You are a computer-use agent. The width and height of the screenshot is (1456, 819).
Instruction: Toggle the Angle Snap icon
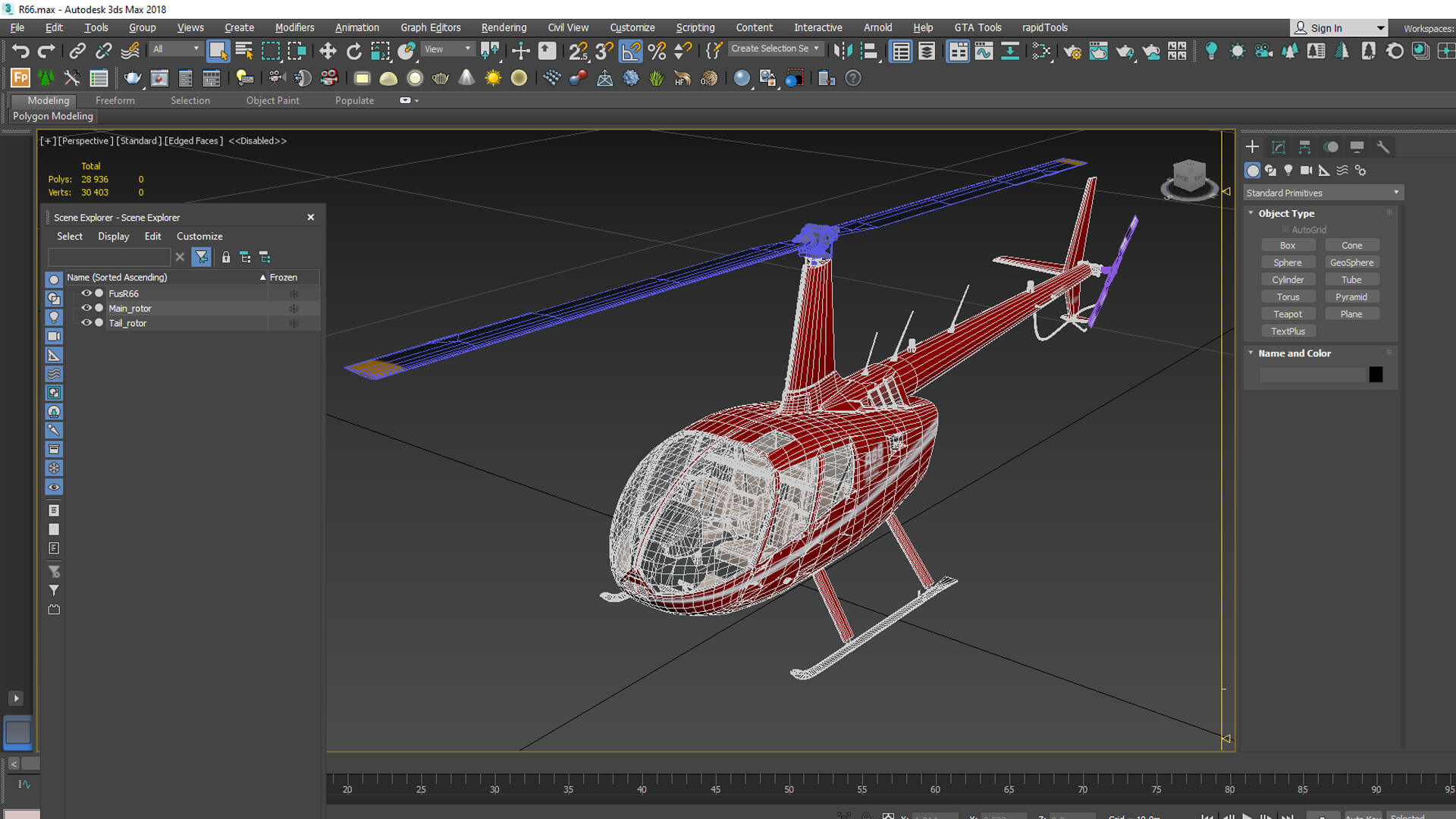pos(631,51)
